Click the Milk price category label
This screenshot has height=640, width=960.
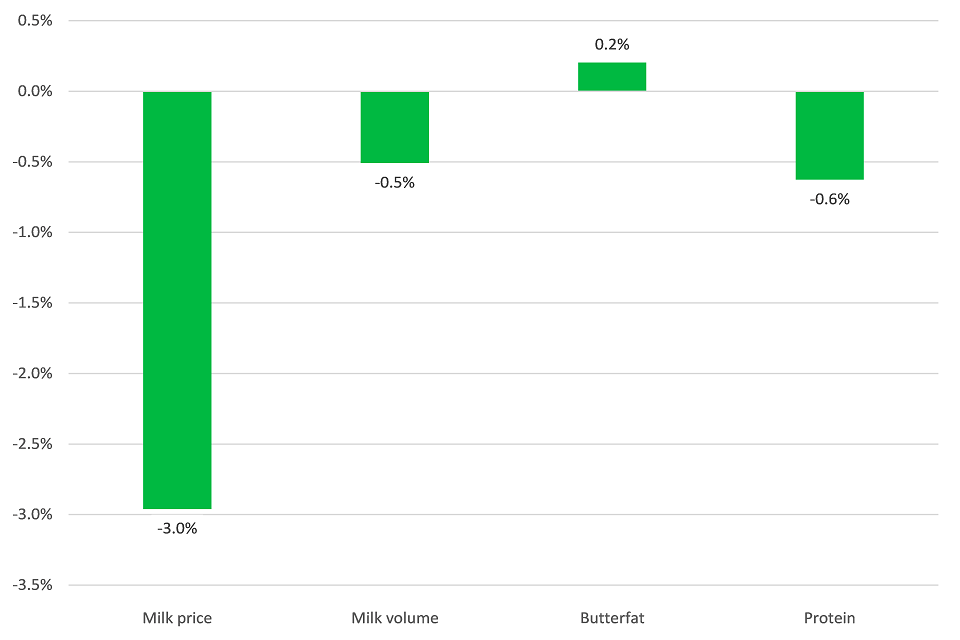(177, 618)
